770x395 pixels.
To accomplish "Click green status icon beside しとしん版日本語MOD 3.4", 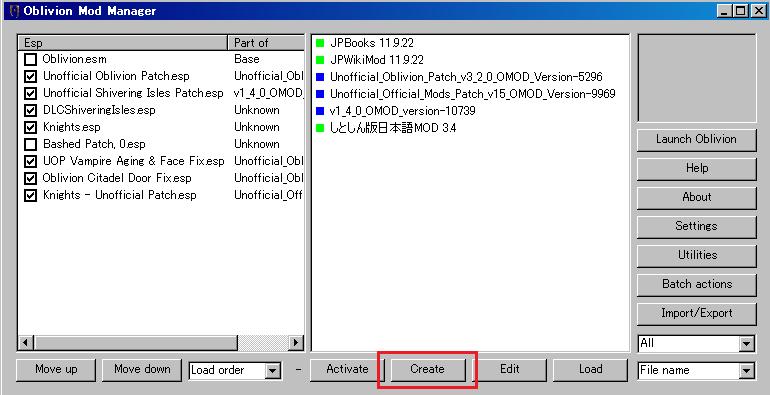I will click(x=320, y=128).
